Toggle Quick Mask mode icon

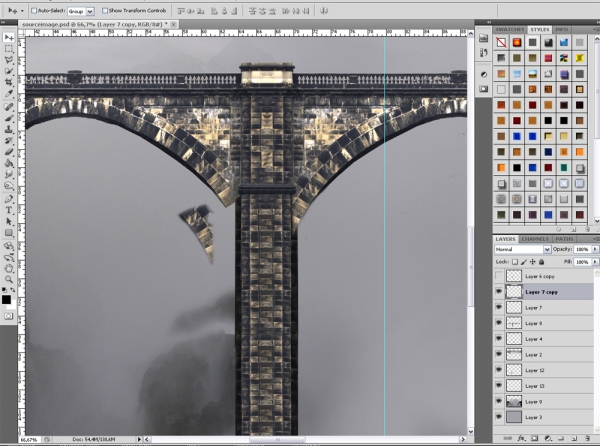coord(8,316)
